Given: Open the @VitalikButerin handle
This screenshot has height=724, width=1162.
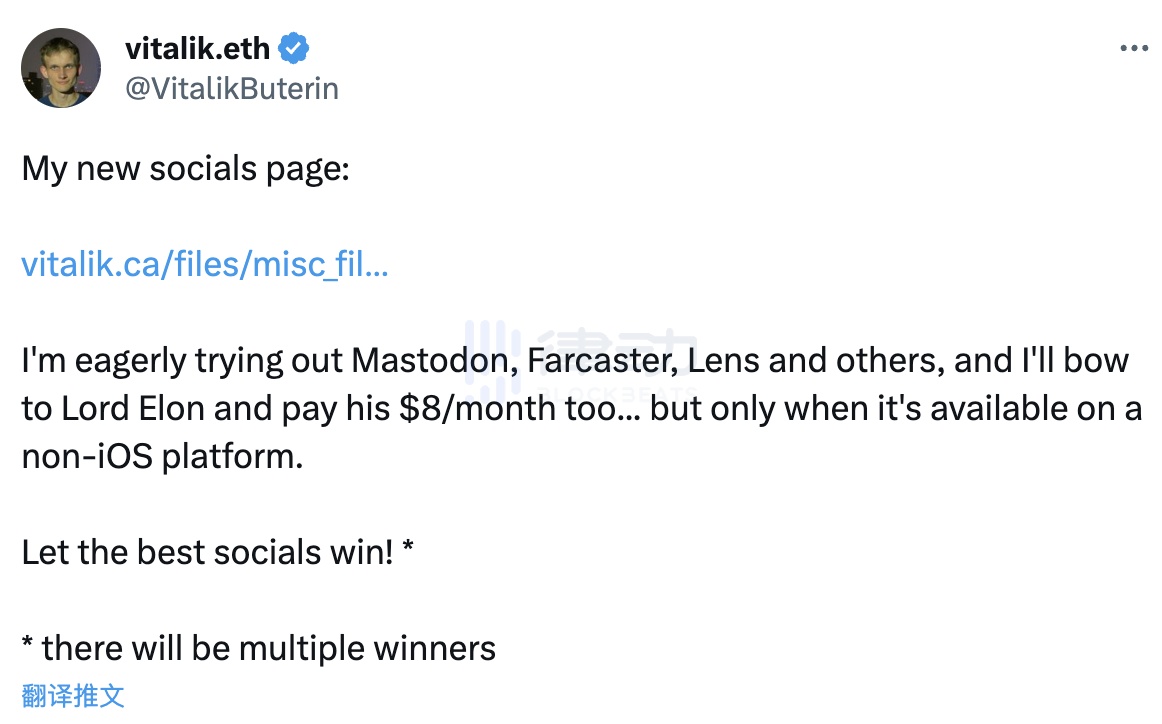Looking at the screenshot, I should click(x=232, y=88).
